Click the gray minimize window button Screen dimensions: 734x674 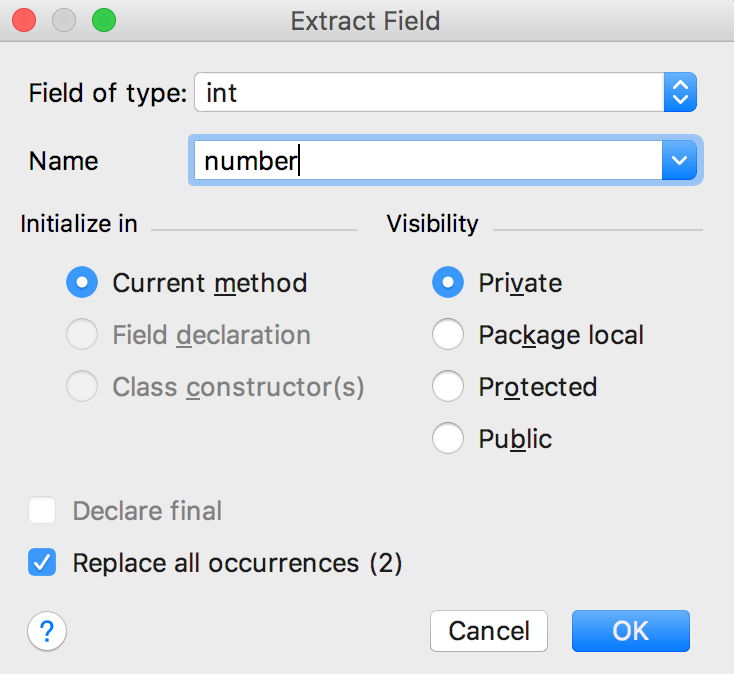(64, 20)
